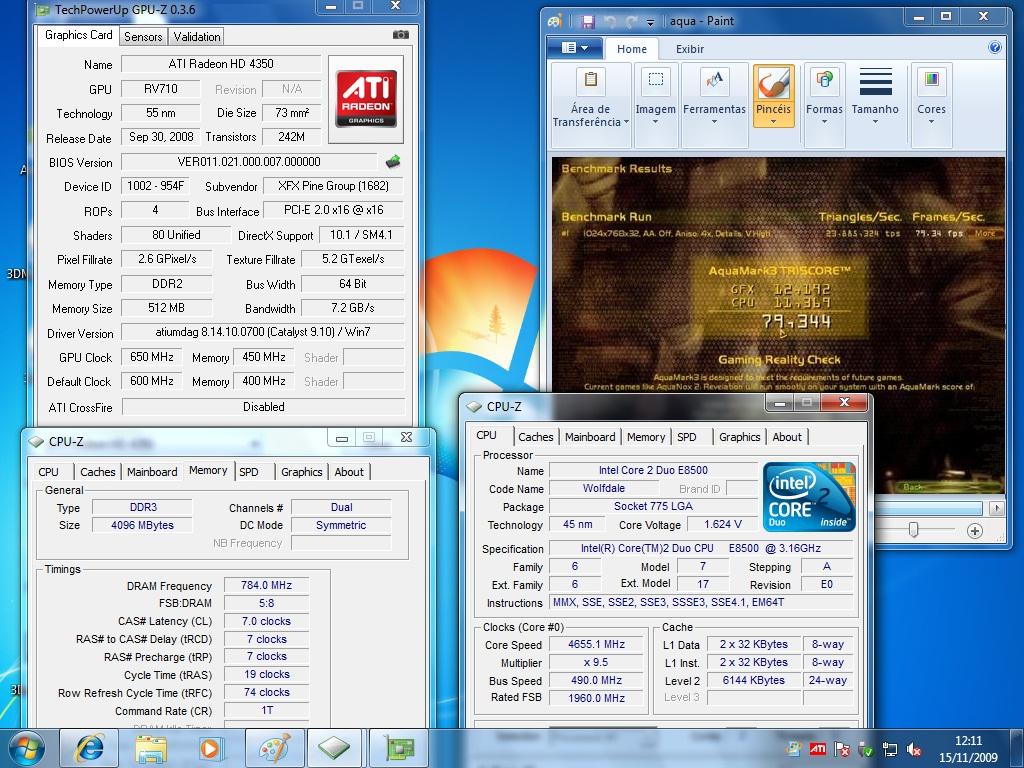
Task: Click the DRAM Frequency 784.0 MHz value
Action: (x=266, y=585)
